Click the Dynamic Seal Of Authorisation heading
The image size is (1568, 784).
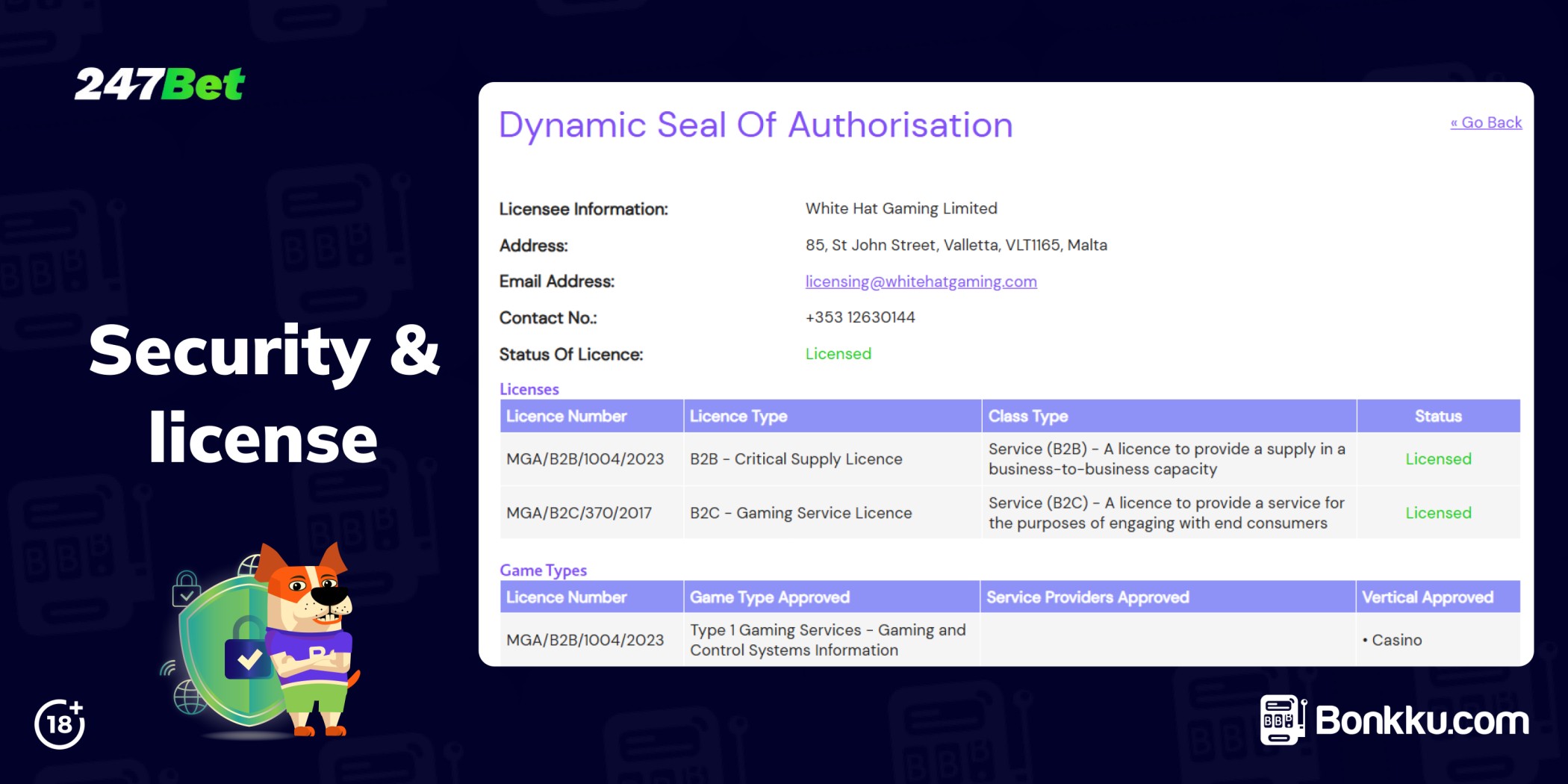[756, 125]
